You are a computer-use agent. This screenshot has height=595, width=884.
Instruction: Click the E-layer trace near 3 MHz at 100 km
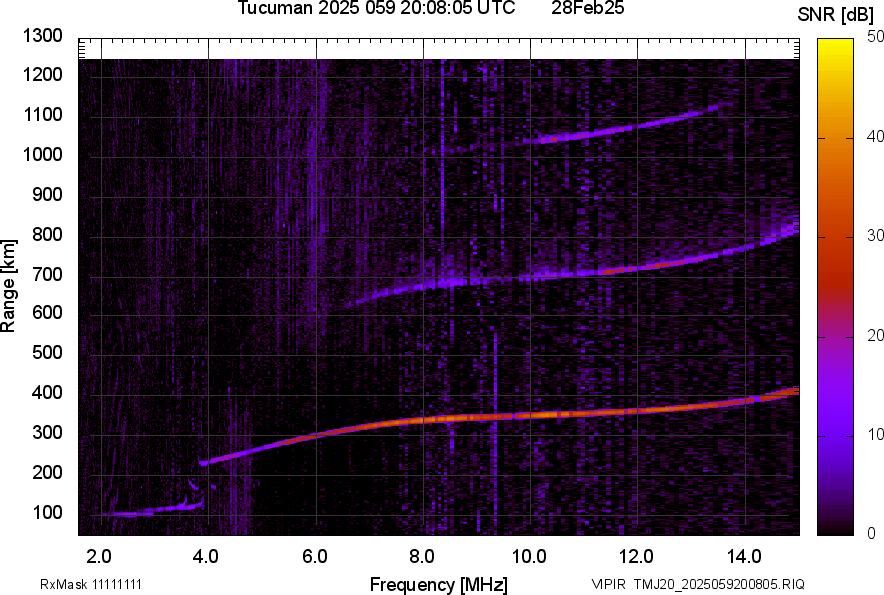pos(152,511)
